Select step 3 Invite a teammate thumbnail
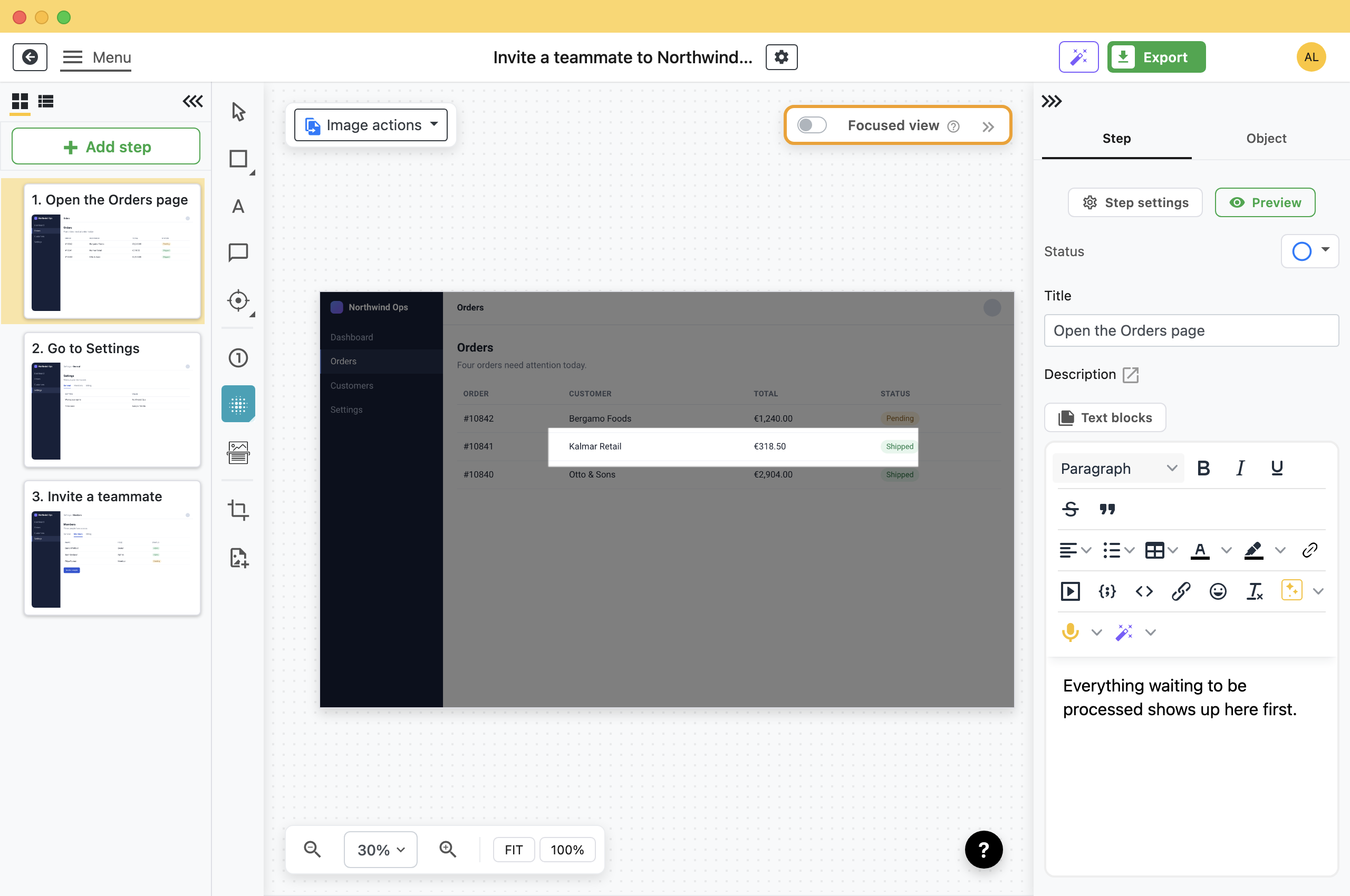The width and height of the screenshot is (1350, 896). coord(112,548)
